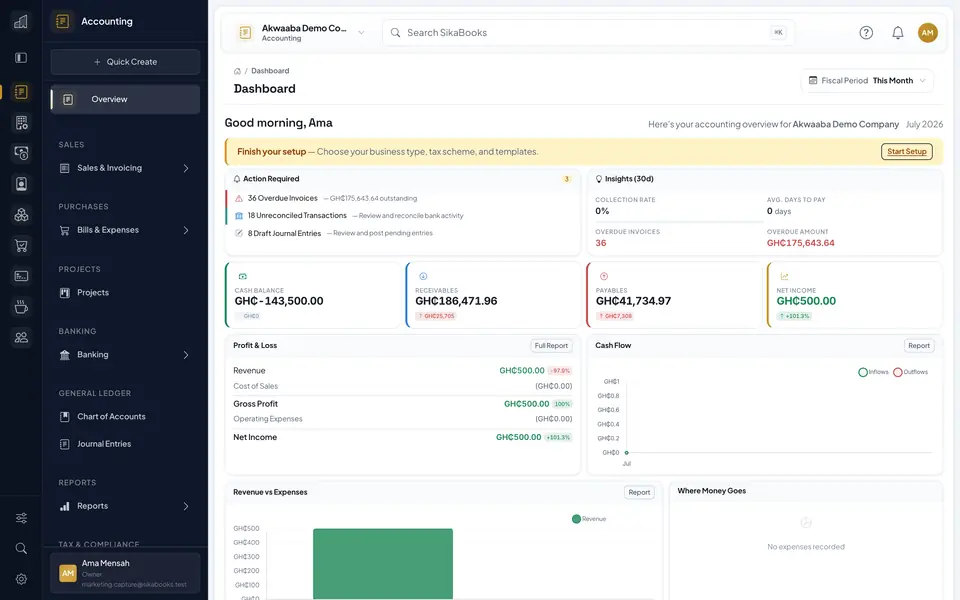
Task: Toggle the Inflows legend in Cash Flow
Action: [873, 372]
